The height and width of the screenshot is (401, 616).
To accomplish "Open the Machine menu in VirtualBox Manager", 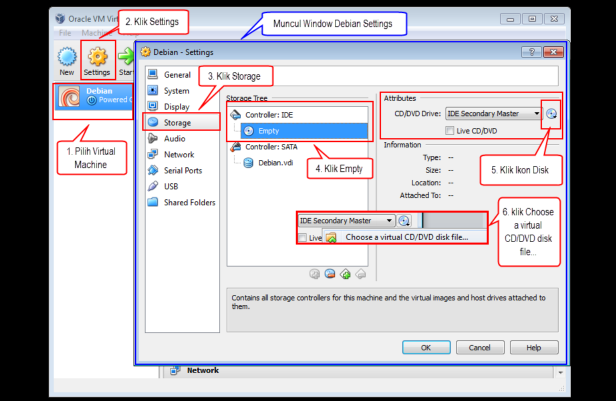I will (97, 33).
